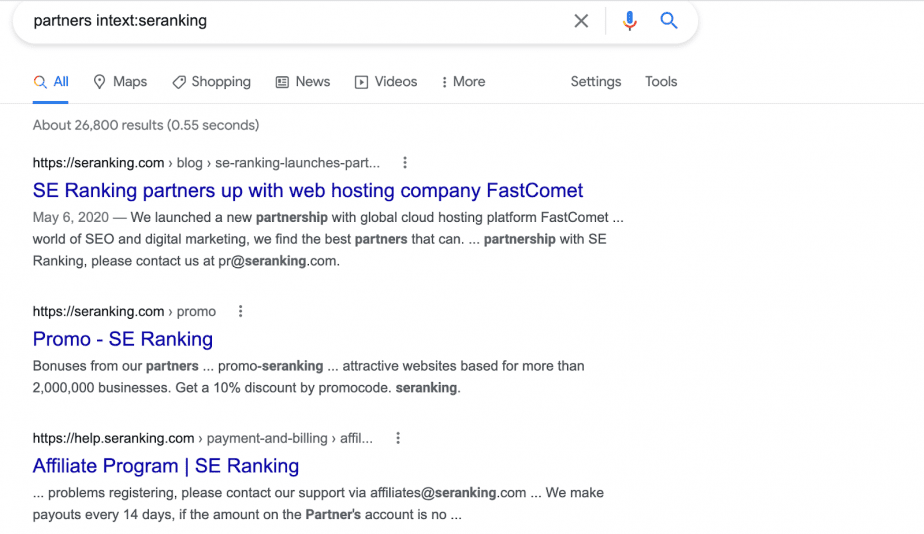
Task: Switch to the All results tab
Action: coord(51,82)
